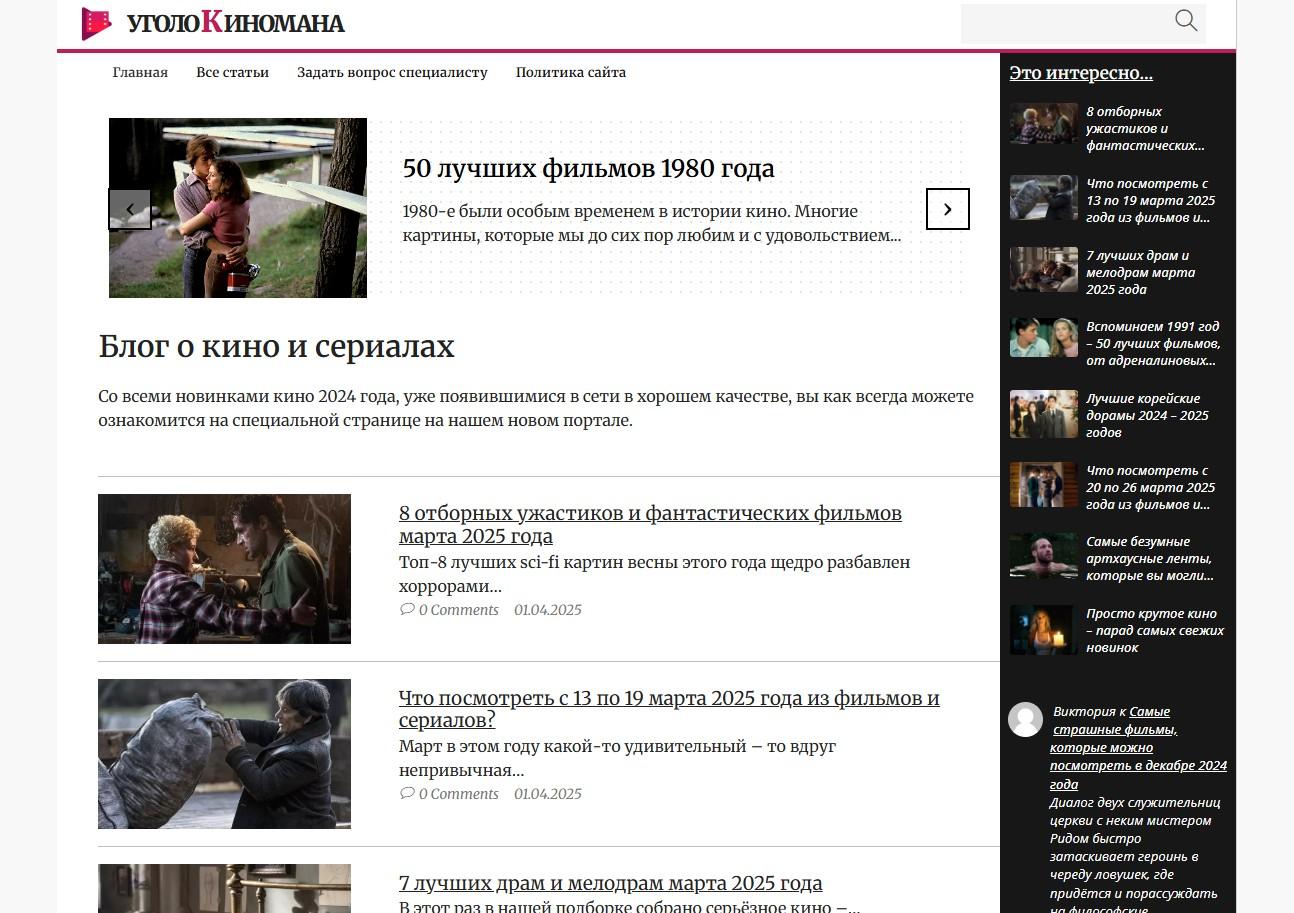Viewport: 1294px width, 913px height.
Task: Open sidebar link Что посмотреть с 20 по 26 марта
Action: (1151, 487)
